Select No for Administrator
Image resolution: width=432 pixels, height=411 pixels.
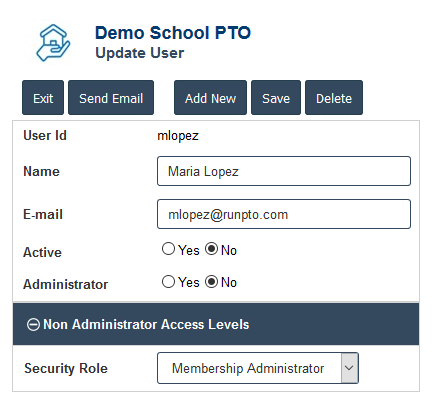click(211, 282)
